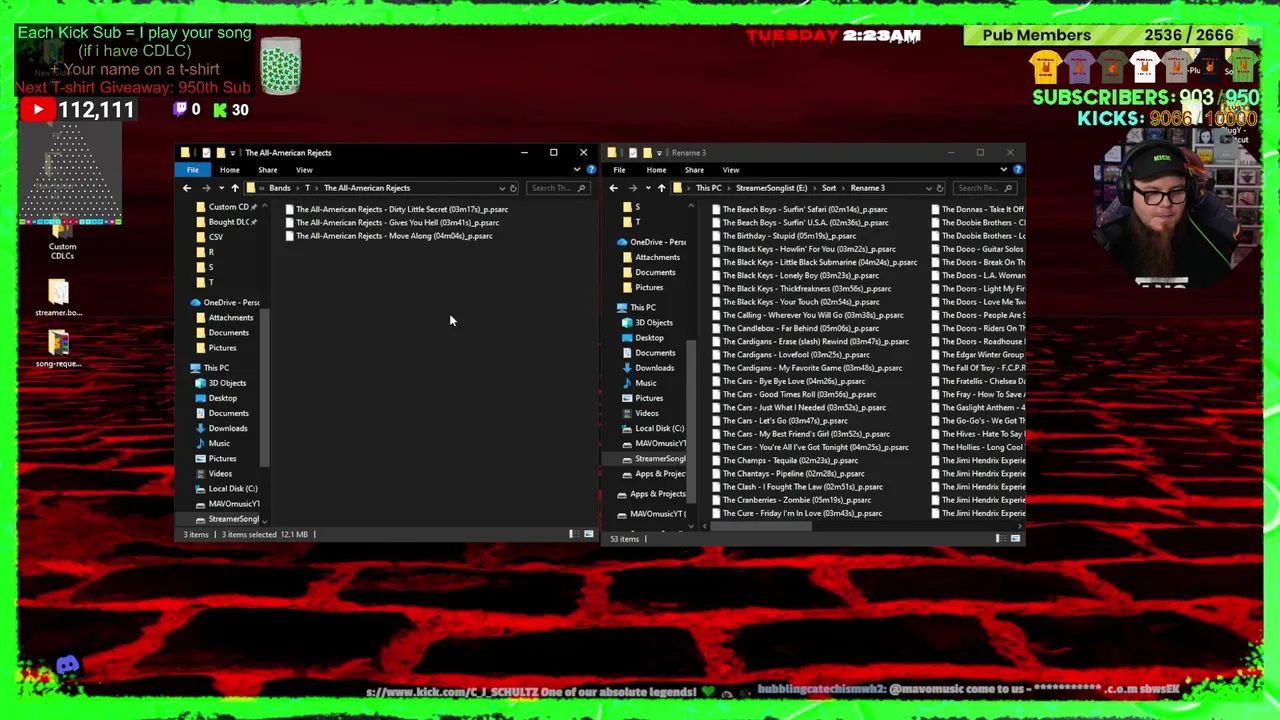Open Music in Rename 3 window sidebar
The height and width of the screenshot is (720, 1280).
[x=645, y=383]
